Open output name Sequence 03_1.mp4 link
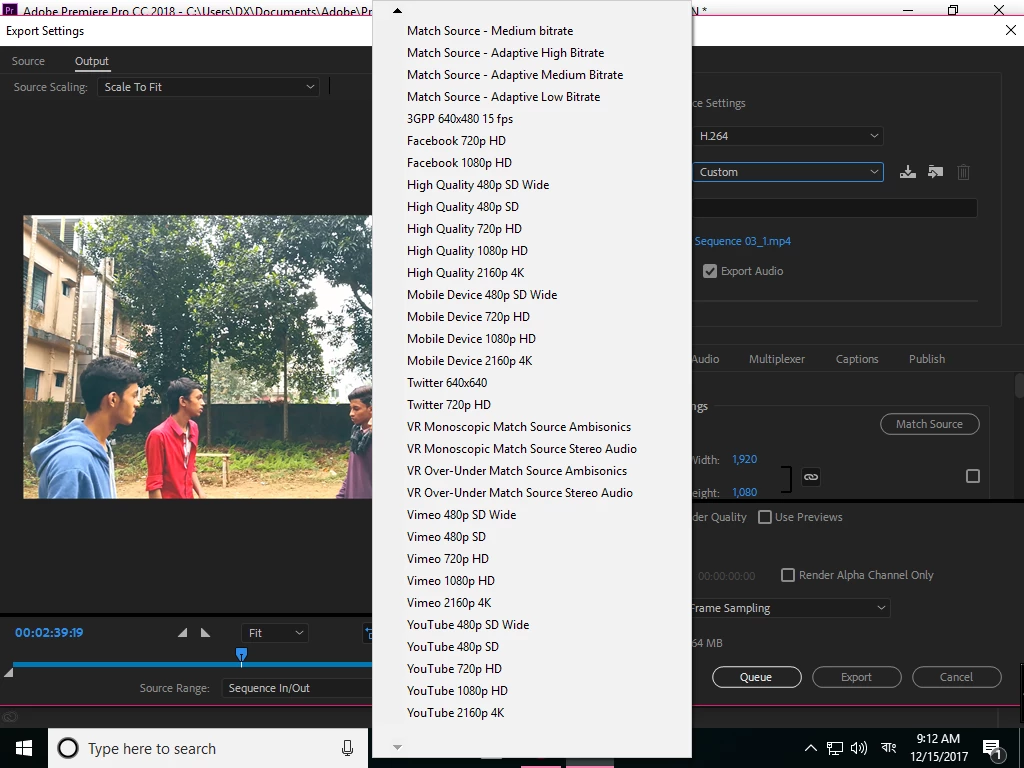 click(743, 242)
